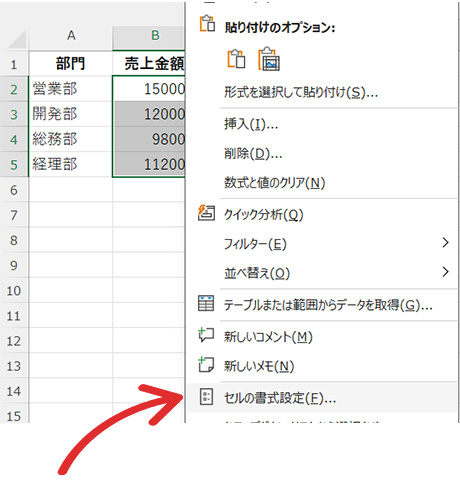Click the Format Cells icon
This screenshot has width=460, height=491.
click(x=206, y=397)
